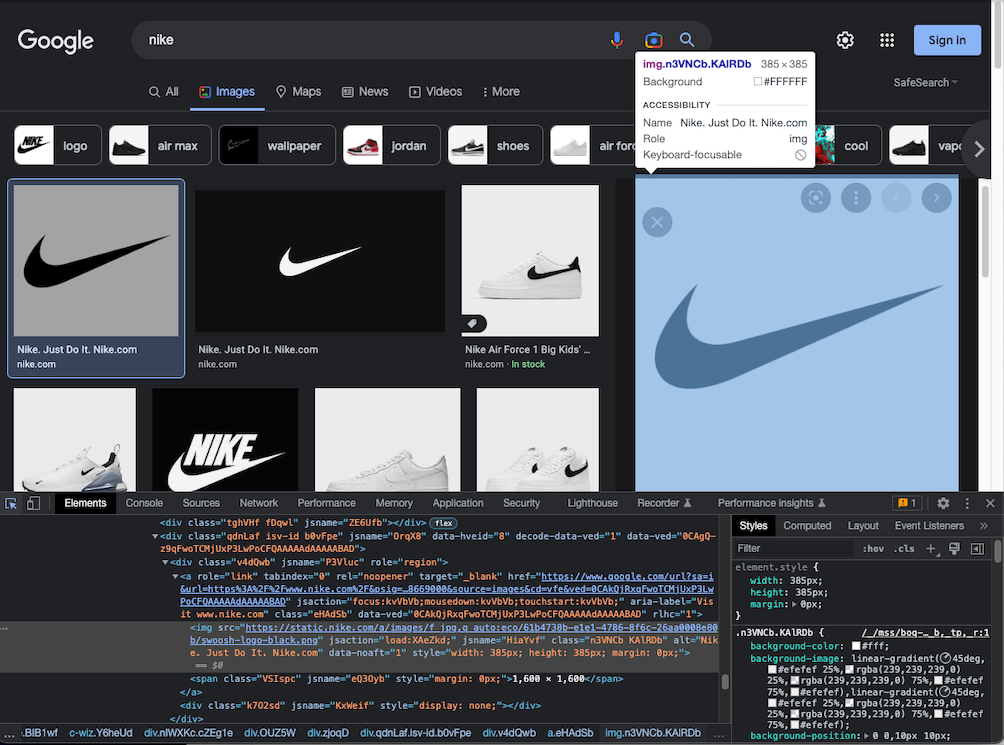Open the More search categories menu
The height and width of the screenshot is (745, 1004).
501,92
